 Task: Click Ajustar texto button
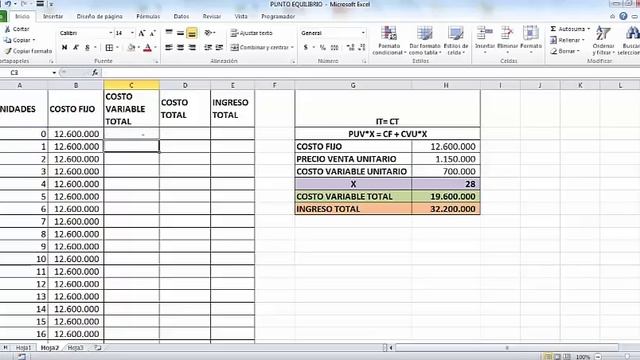point(251,33)
